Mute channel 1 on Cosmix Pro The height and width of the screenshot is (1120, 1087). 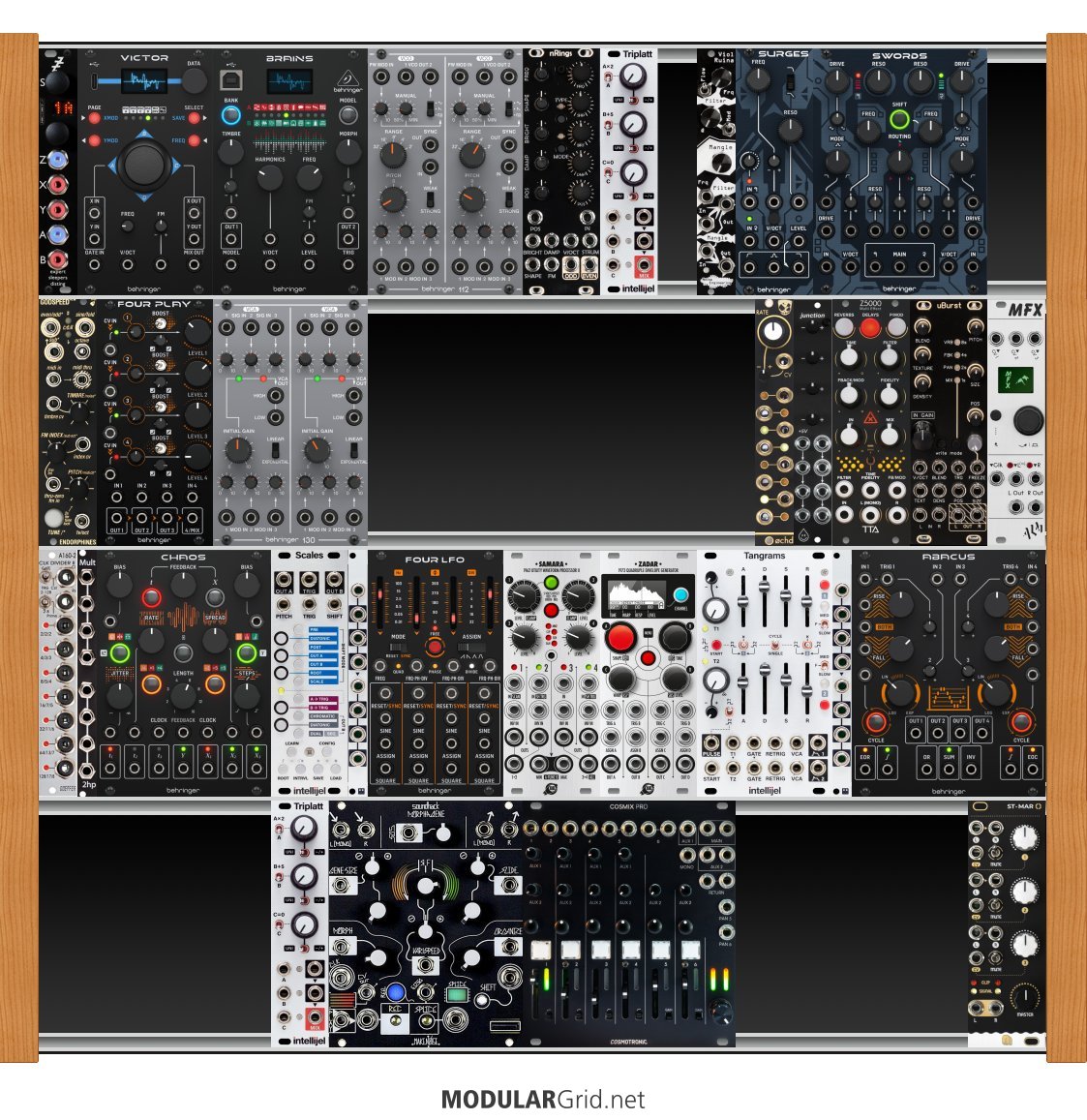[541, 950]
